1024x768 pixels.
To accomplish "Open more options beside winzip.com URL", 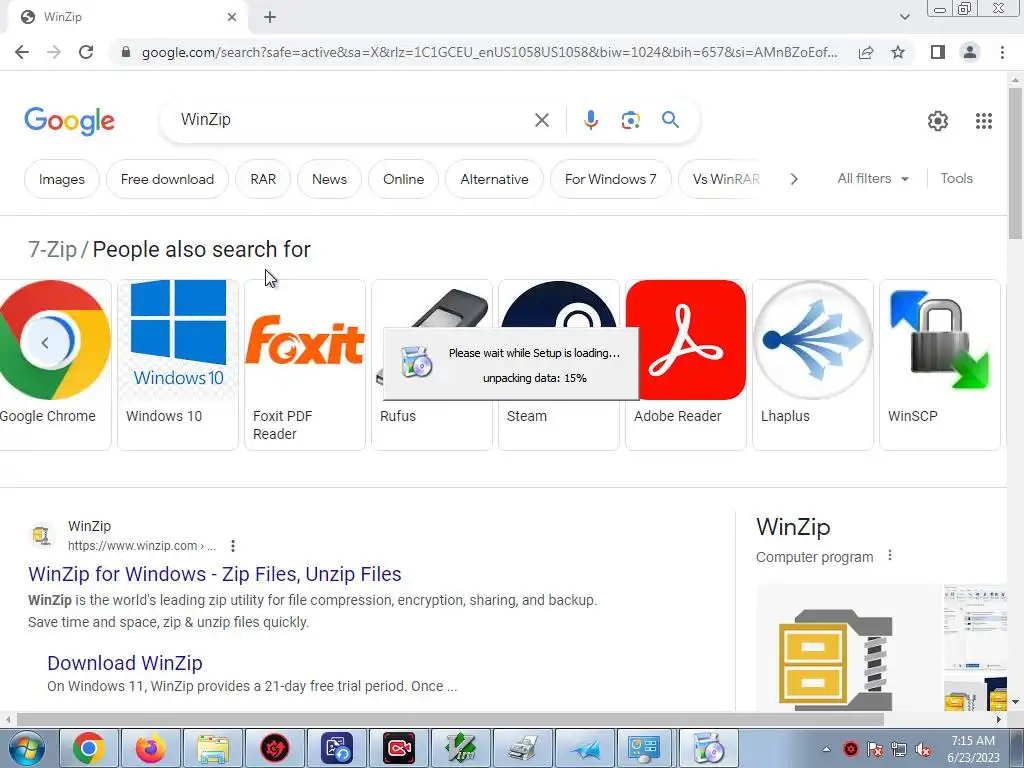I will pyautogui.click(x=232, y=546).
